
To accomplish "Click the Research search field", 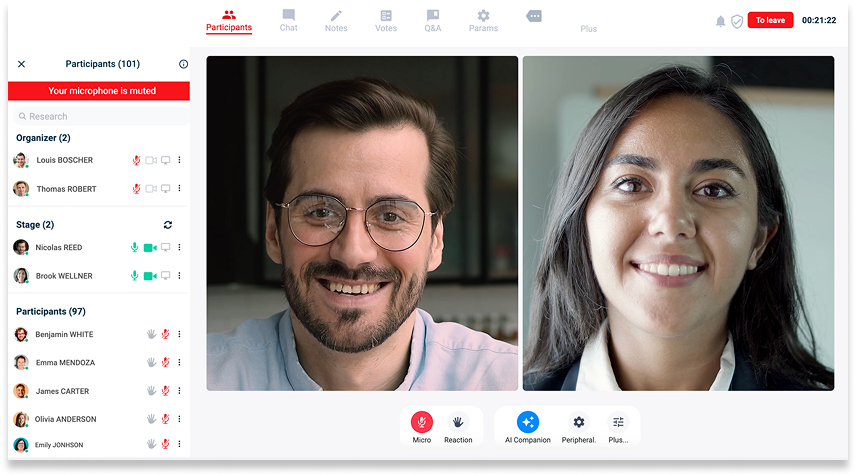I will tap(98, 116).
